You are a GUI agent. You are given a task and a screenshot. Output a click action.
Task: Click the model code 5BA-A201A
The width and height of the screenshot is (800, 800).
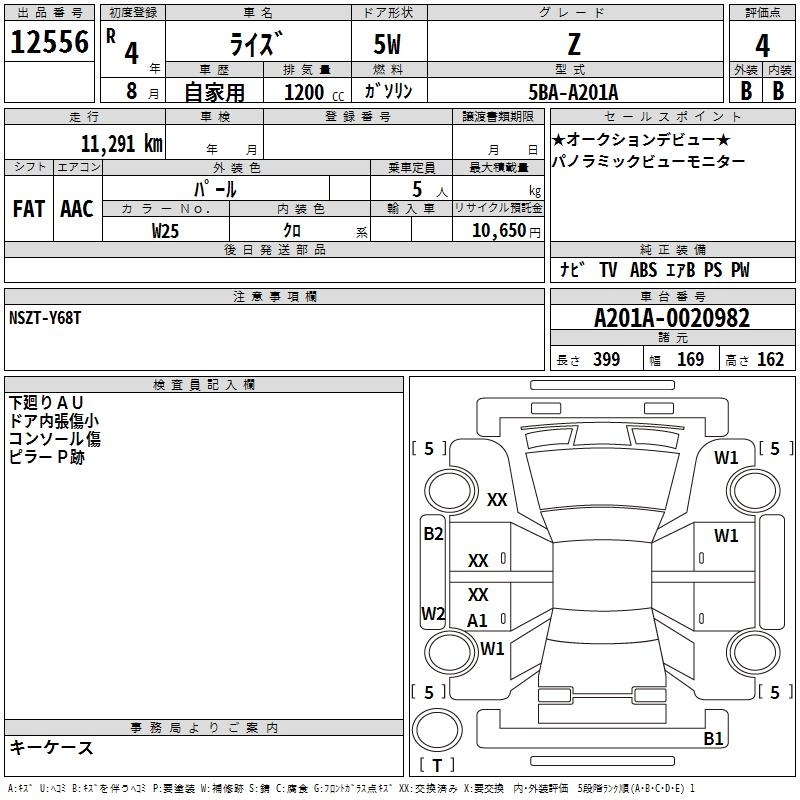tap(573, 92)
